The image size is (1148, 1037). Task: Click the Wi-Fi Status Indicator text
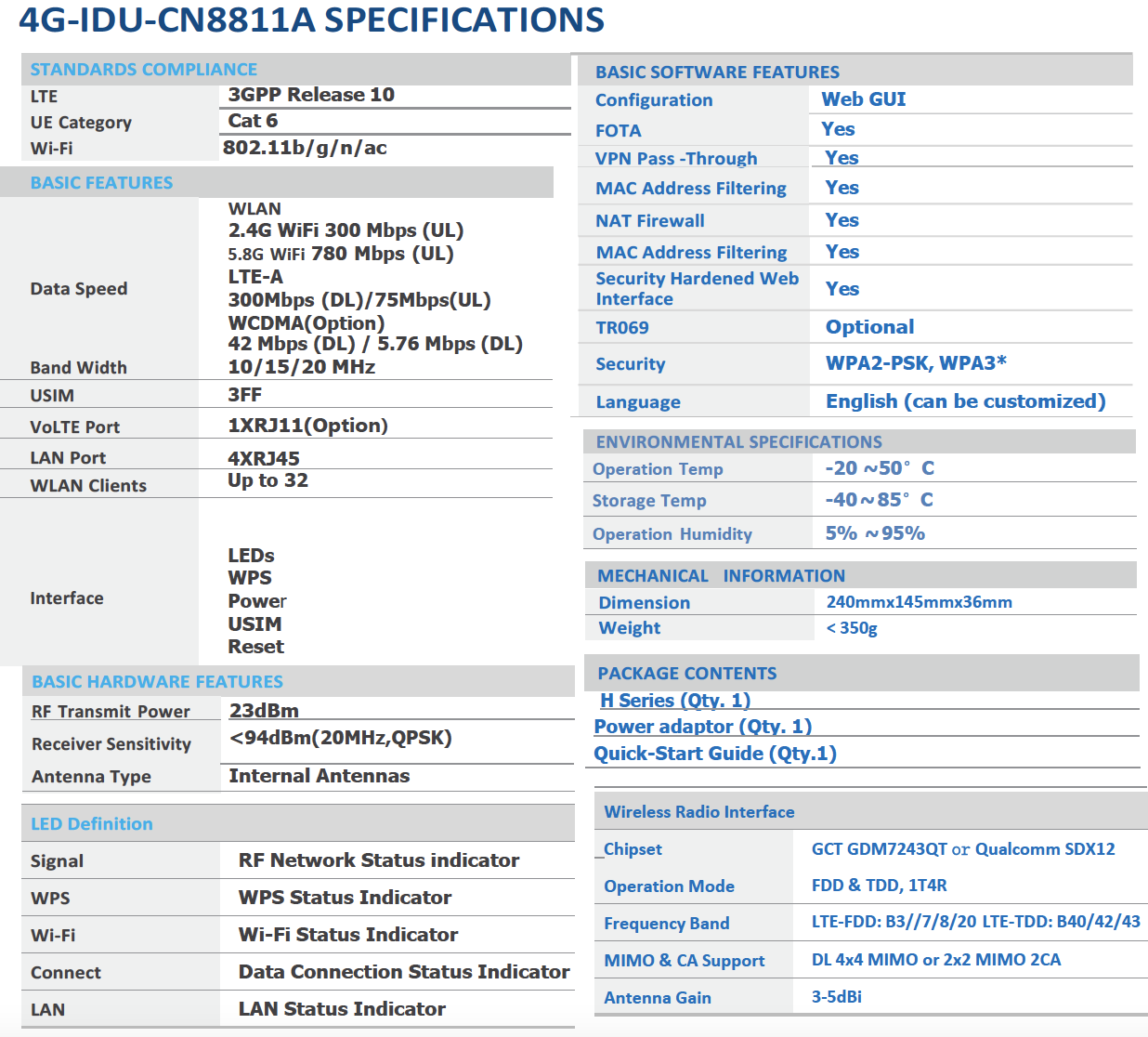point(348,935)
